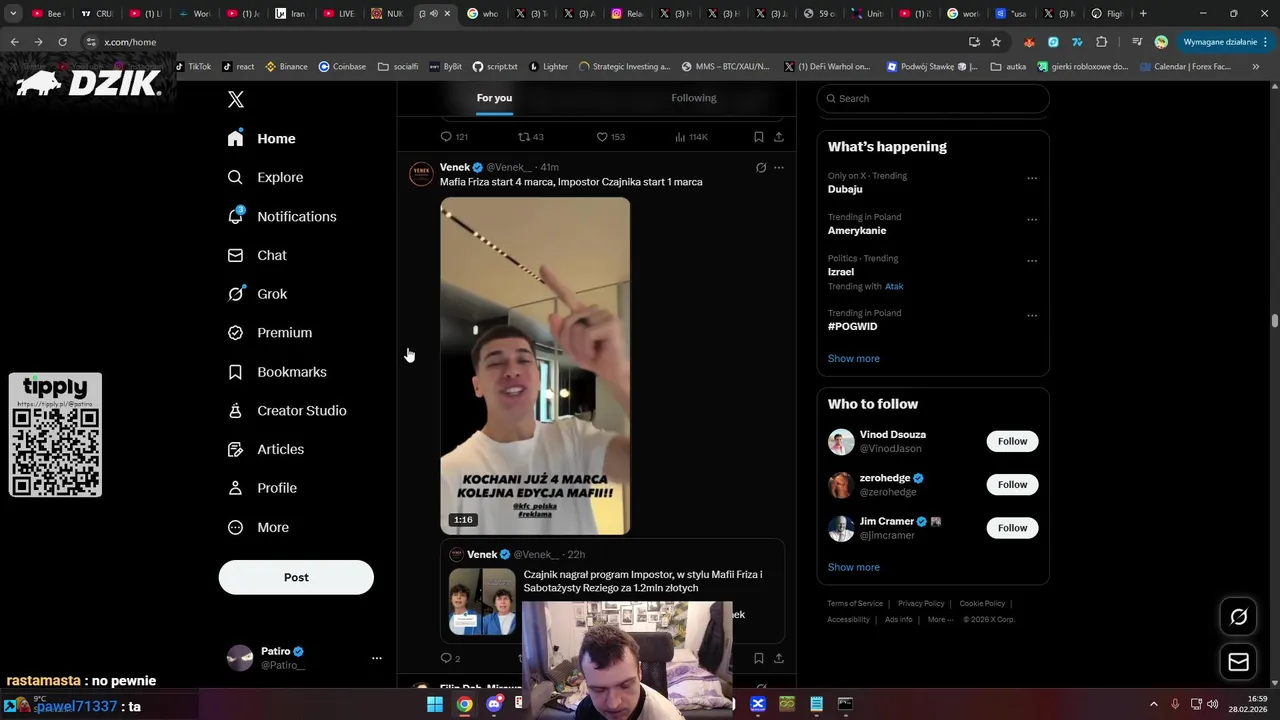Click the Windows Start button
The height and width of the screenshot is (720, 1280).
[435, 704]
